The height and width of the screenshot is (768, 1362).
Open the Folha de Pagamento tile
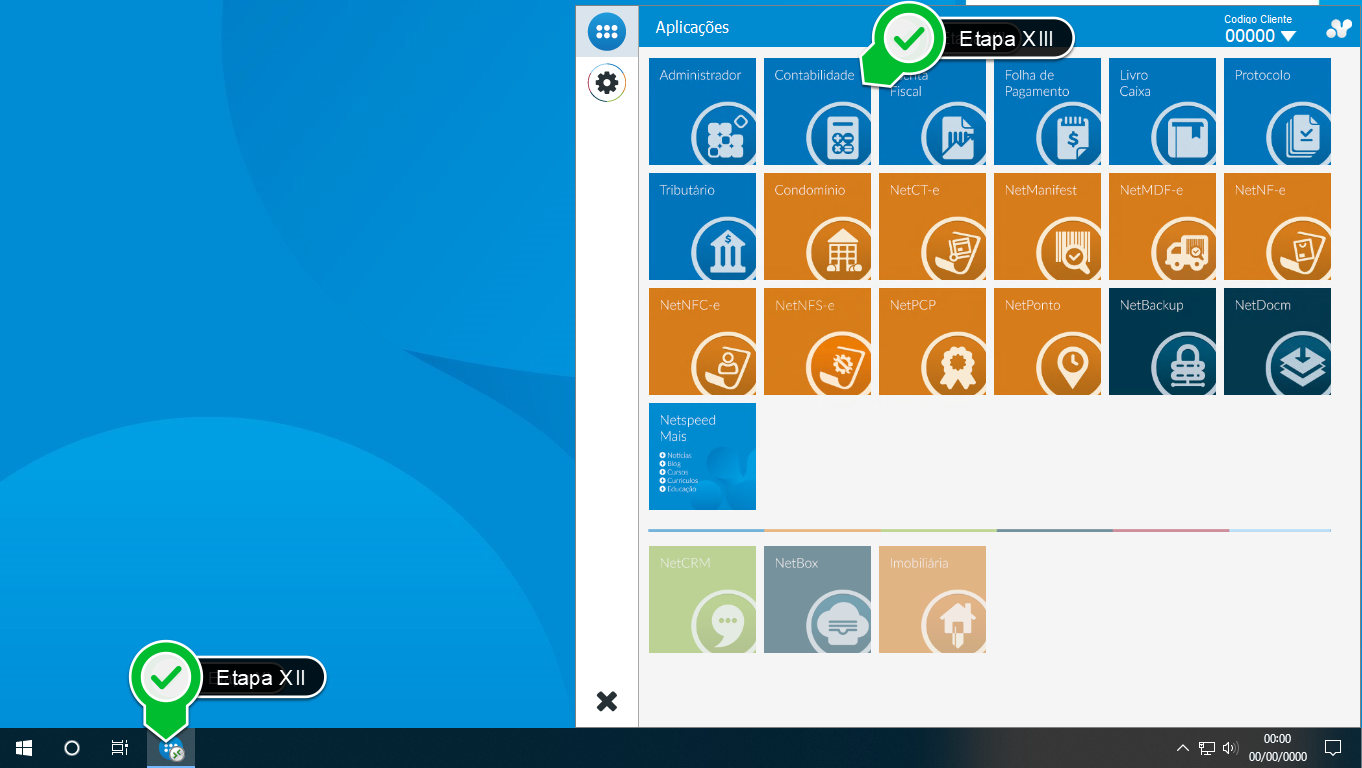pos(1047,111)
